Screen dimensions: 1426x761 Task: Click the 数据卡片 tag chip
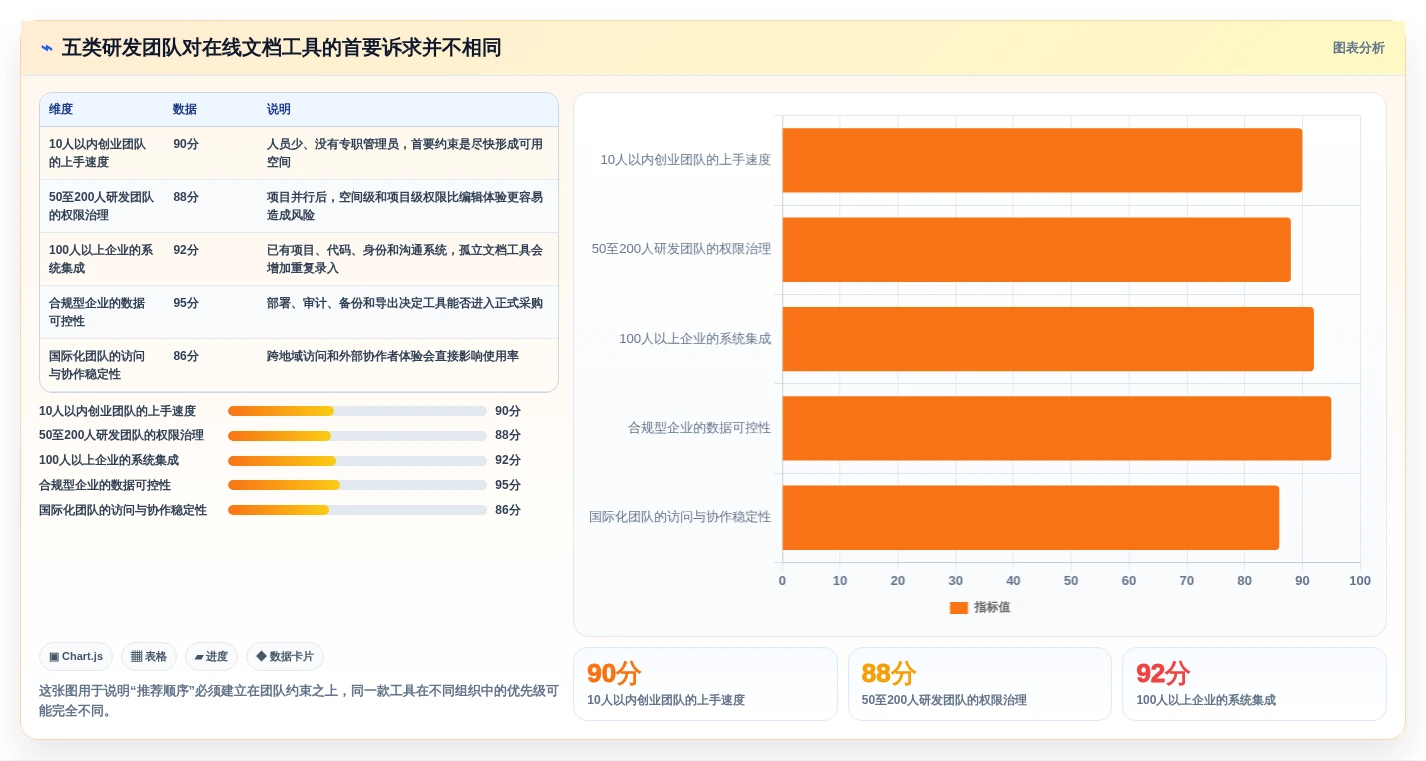[285, 657]
